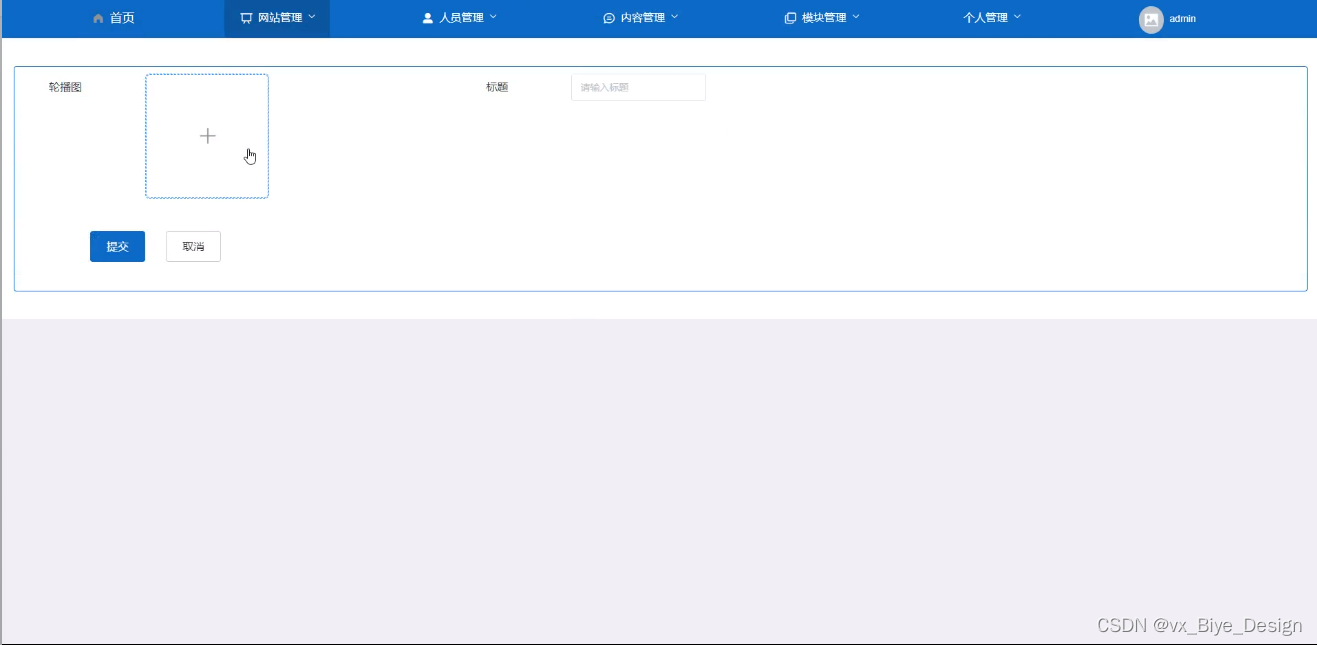Submit the form with 提交 button
This screenshot has height=645, width=1317.
(117, 247)
